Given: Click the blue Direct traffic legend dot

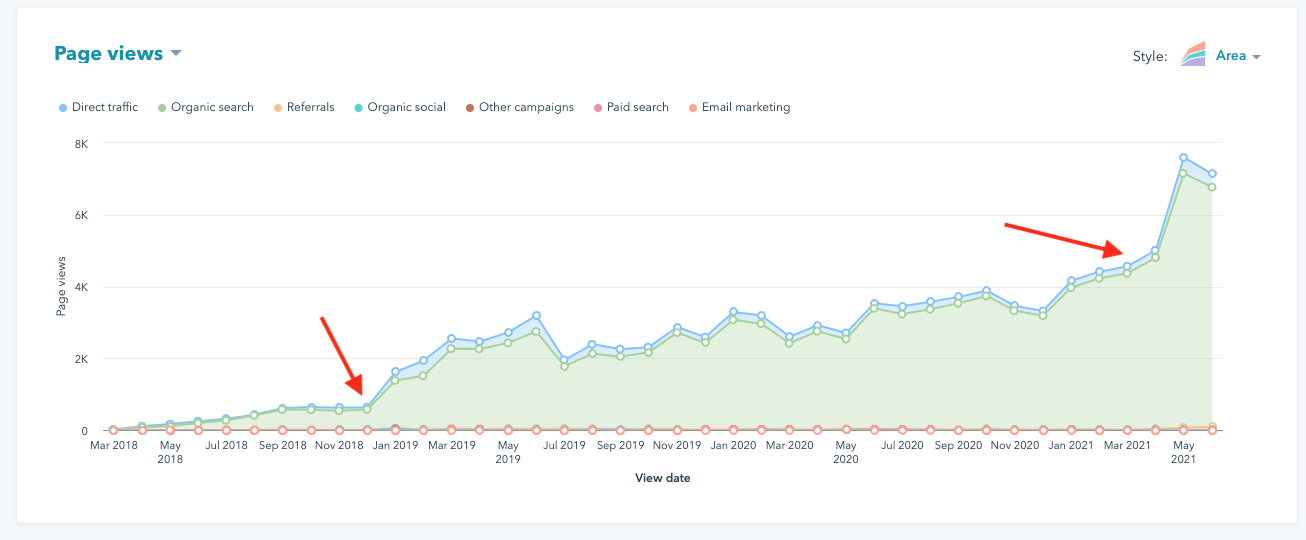Looking at the screenshot, I should [63, 108].
